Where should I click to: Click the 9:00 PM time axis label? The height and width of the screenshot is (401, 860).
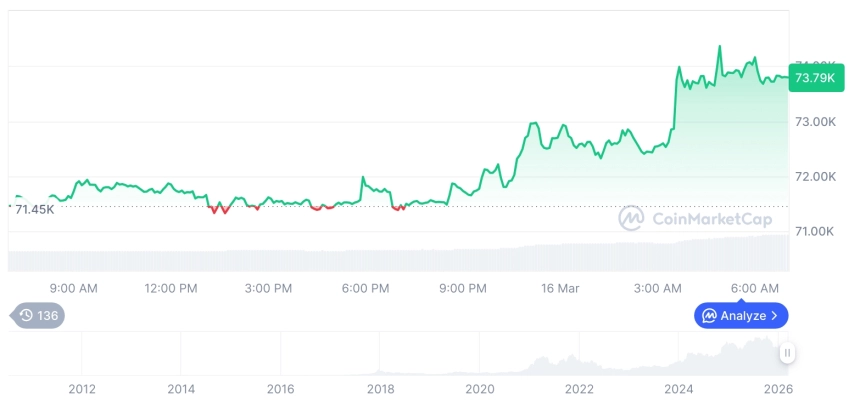463,289
